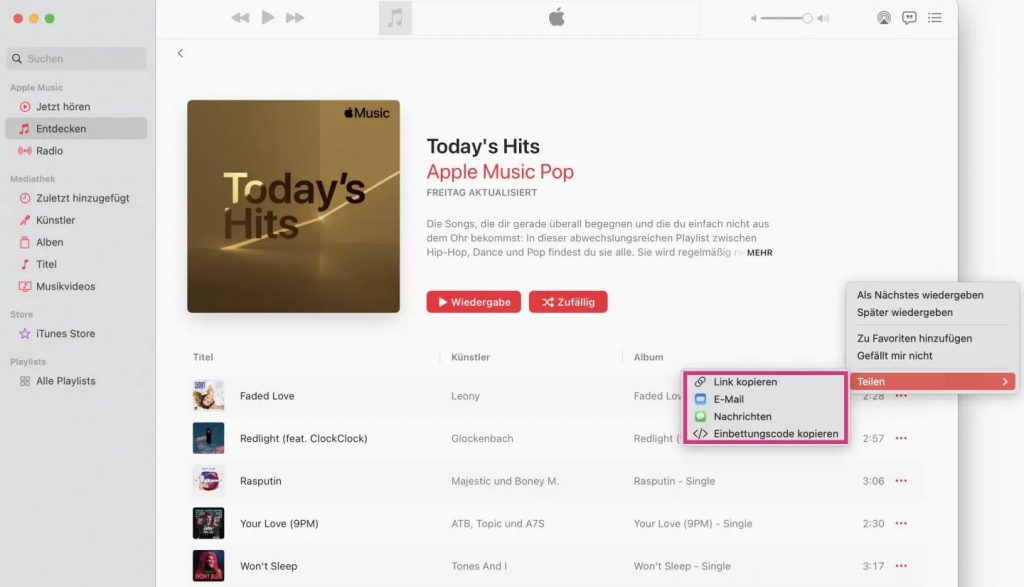Select Zu Favoriten hinzufügen in context menu
This screenshot has width=1024, height=587.
(x=914, y=339)
